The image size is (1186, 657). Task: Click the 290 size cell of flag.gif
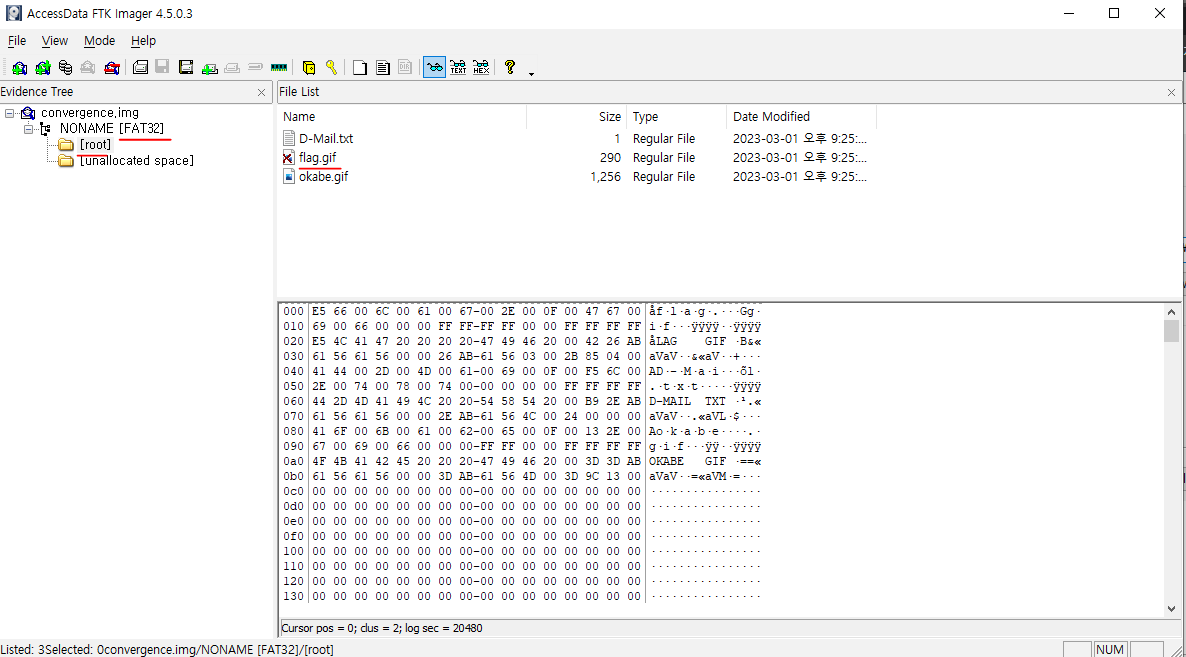(610, 157)
